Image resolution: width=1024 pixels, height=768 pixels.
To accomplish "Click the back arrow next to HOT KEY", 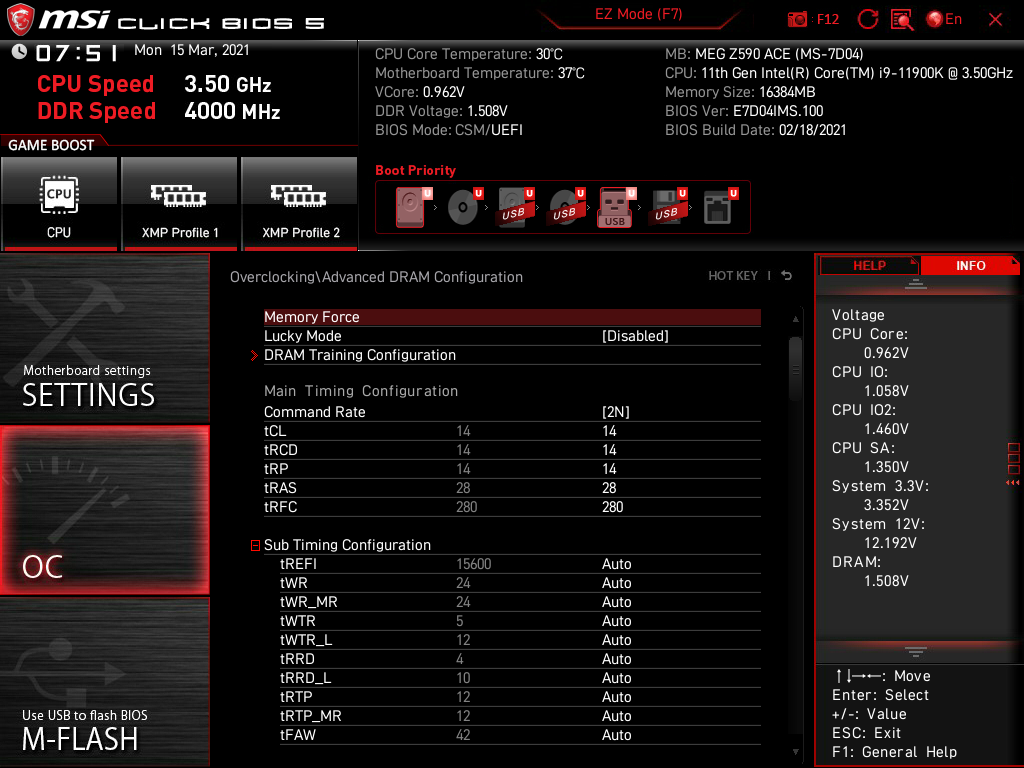I will point(787,276).
